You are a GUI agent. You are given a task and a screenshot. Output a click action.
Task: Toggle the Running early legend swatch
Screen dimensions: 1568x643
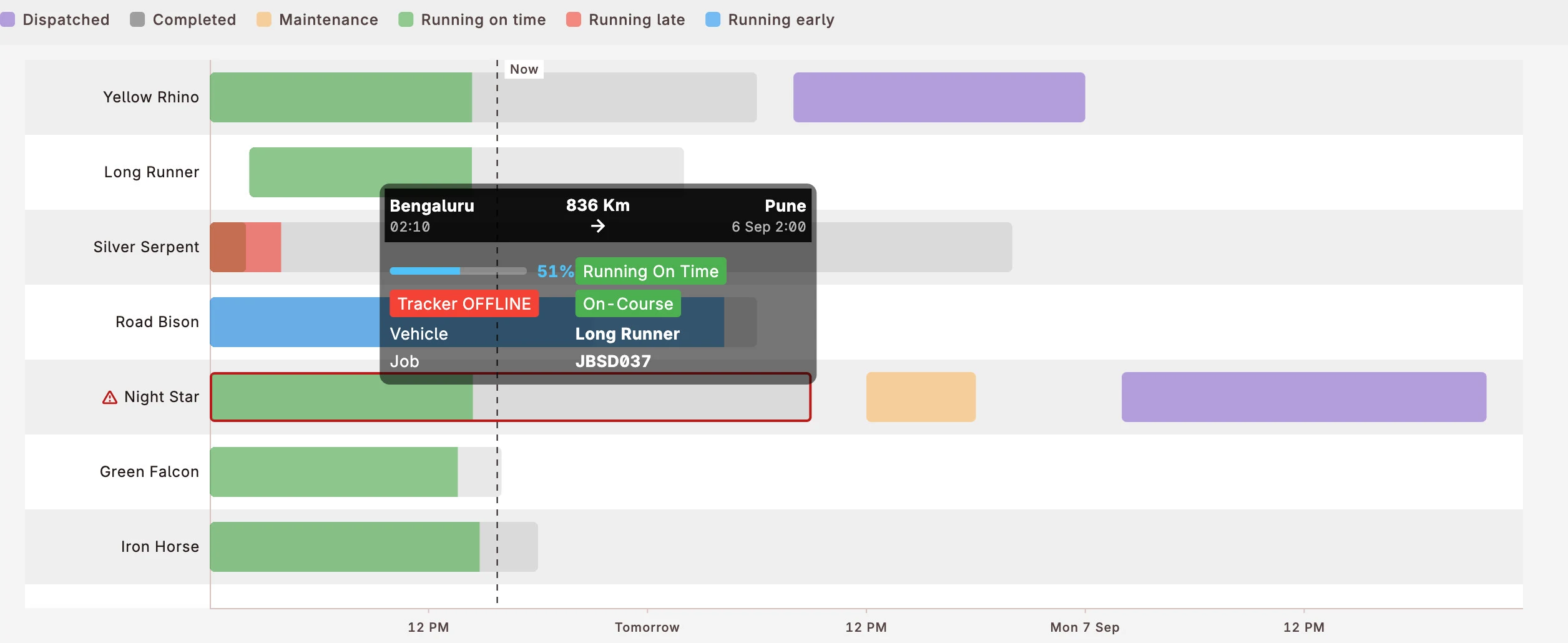click(713, 19)
